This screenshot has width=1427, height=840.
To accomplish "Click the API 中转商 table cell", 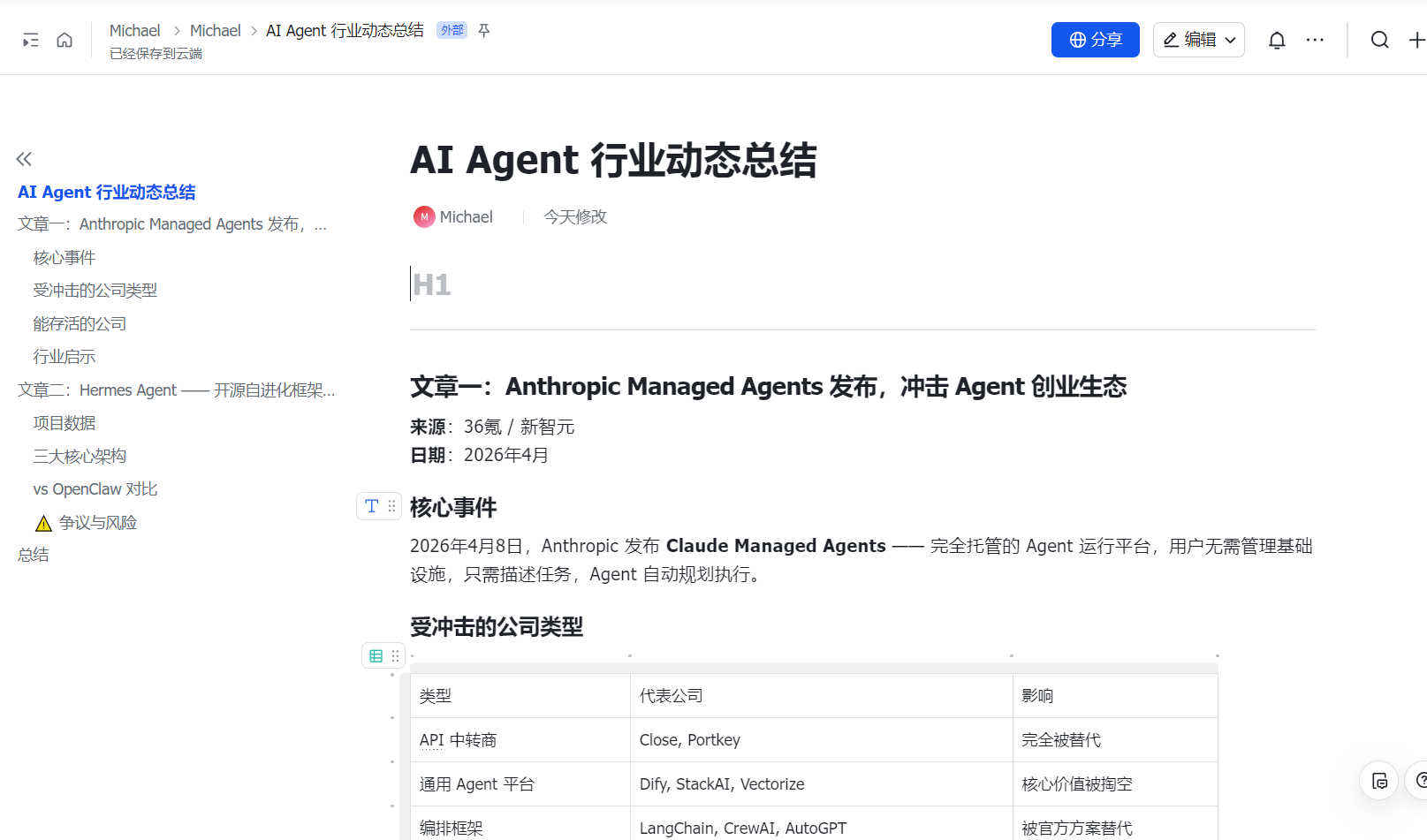I will click(x=520, y=740).
